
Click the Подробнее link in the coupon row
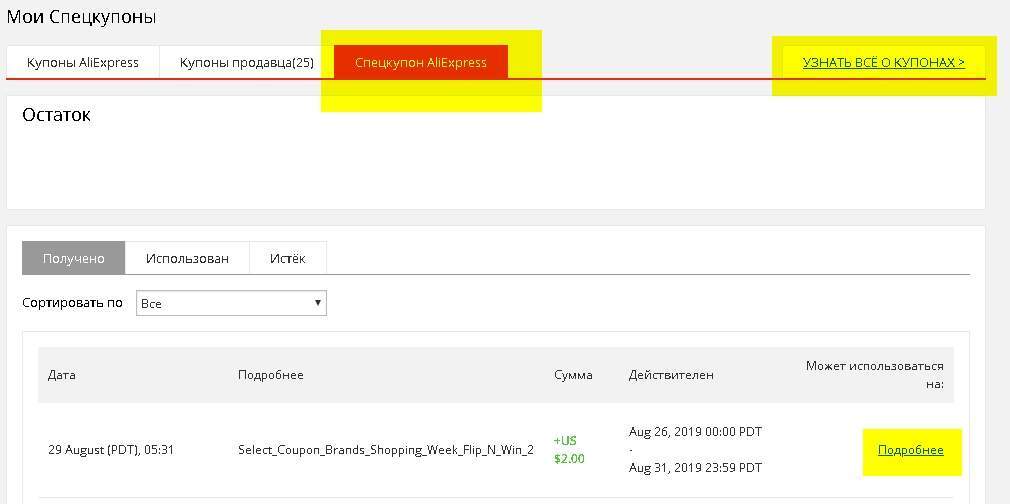tap(910, 450)
